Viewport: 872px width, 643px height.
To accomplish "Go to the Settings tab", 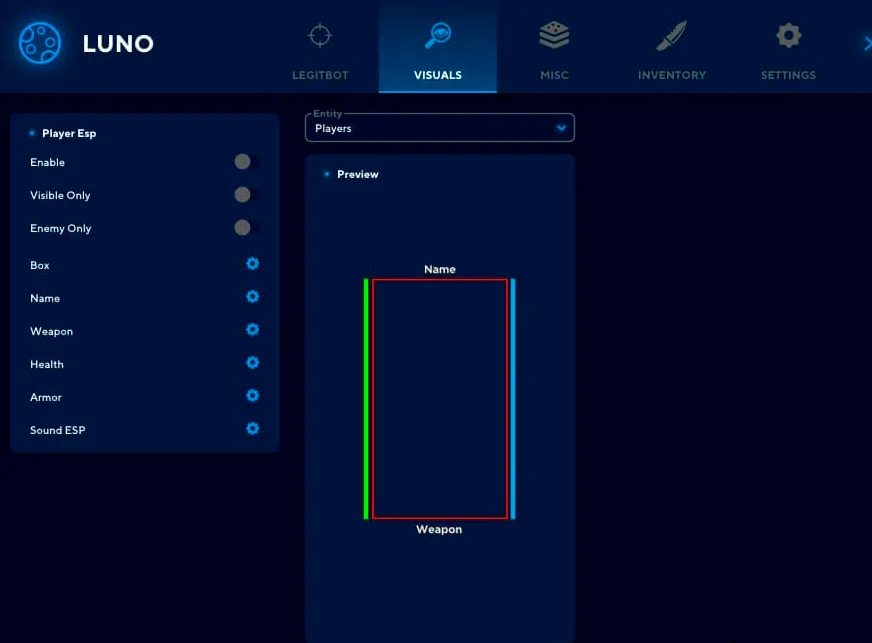I will (788, 50).
